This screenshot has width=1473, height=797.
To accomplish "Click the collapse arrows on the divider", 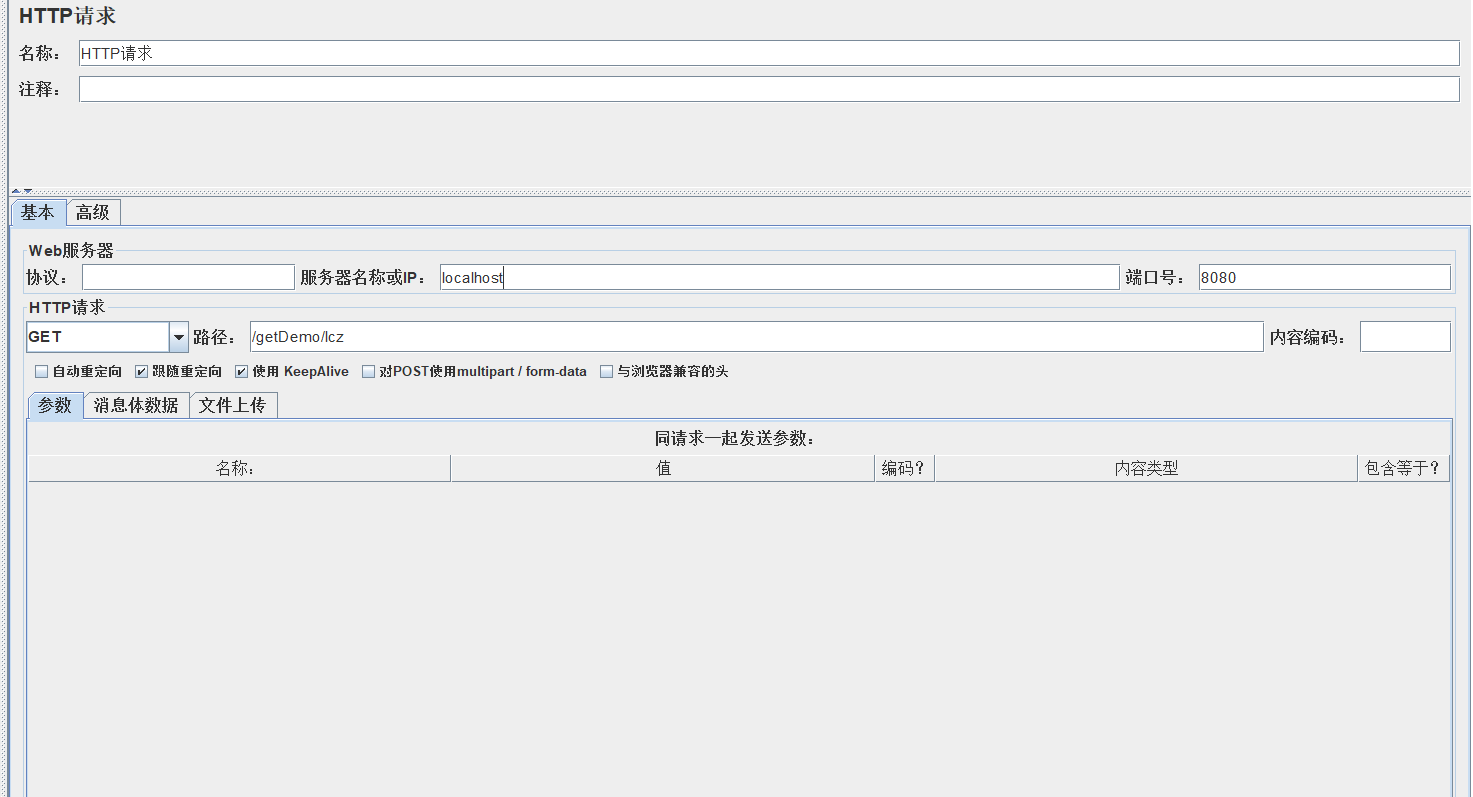I will (22, 190).
